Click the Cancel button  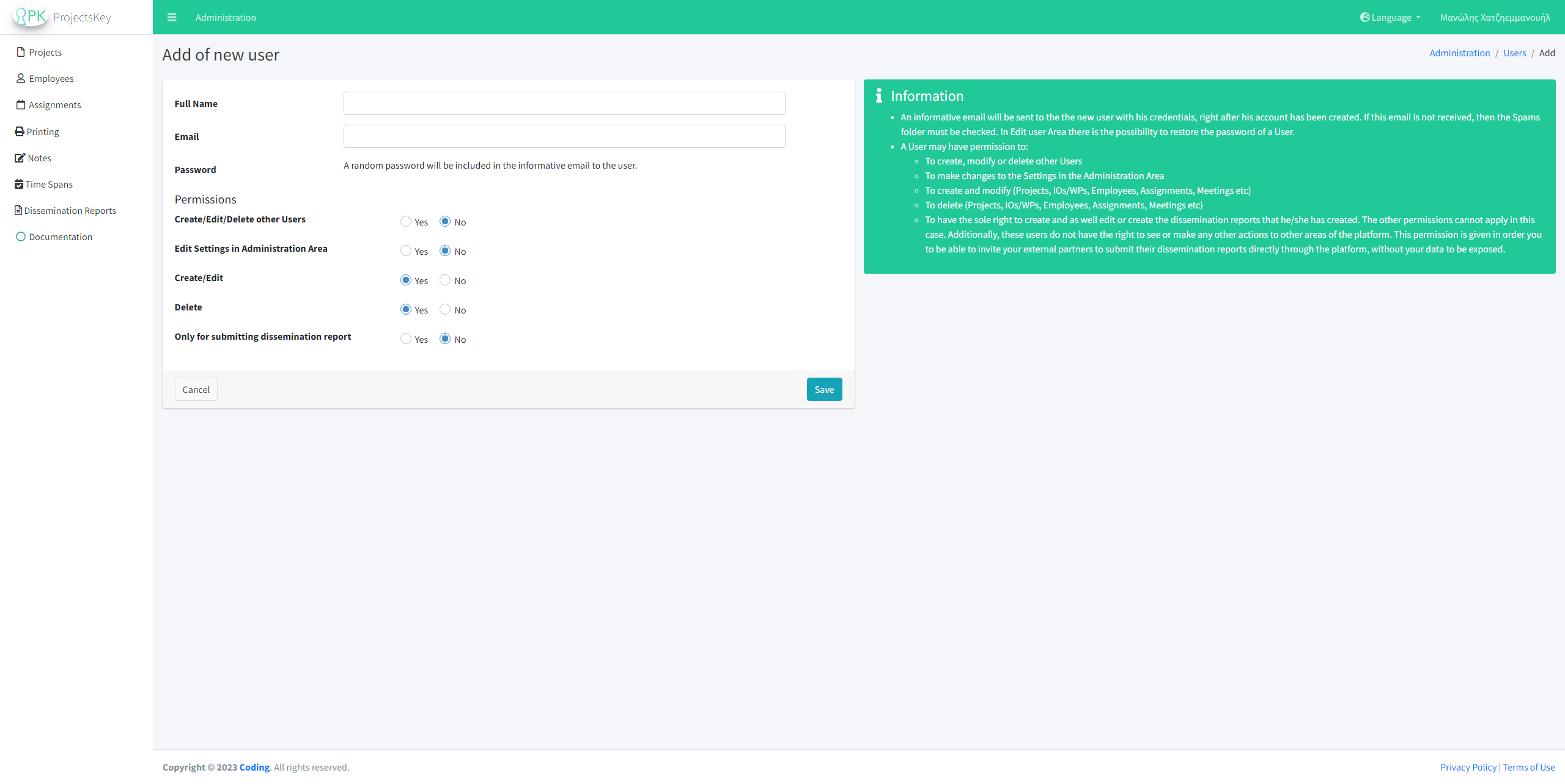(x=196, y=389)
